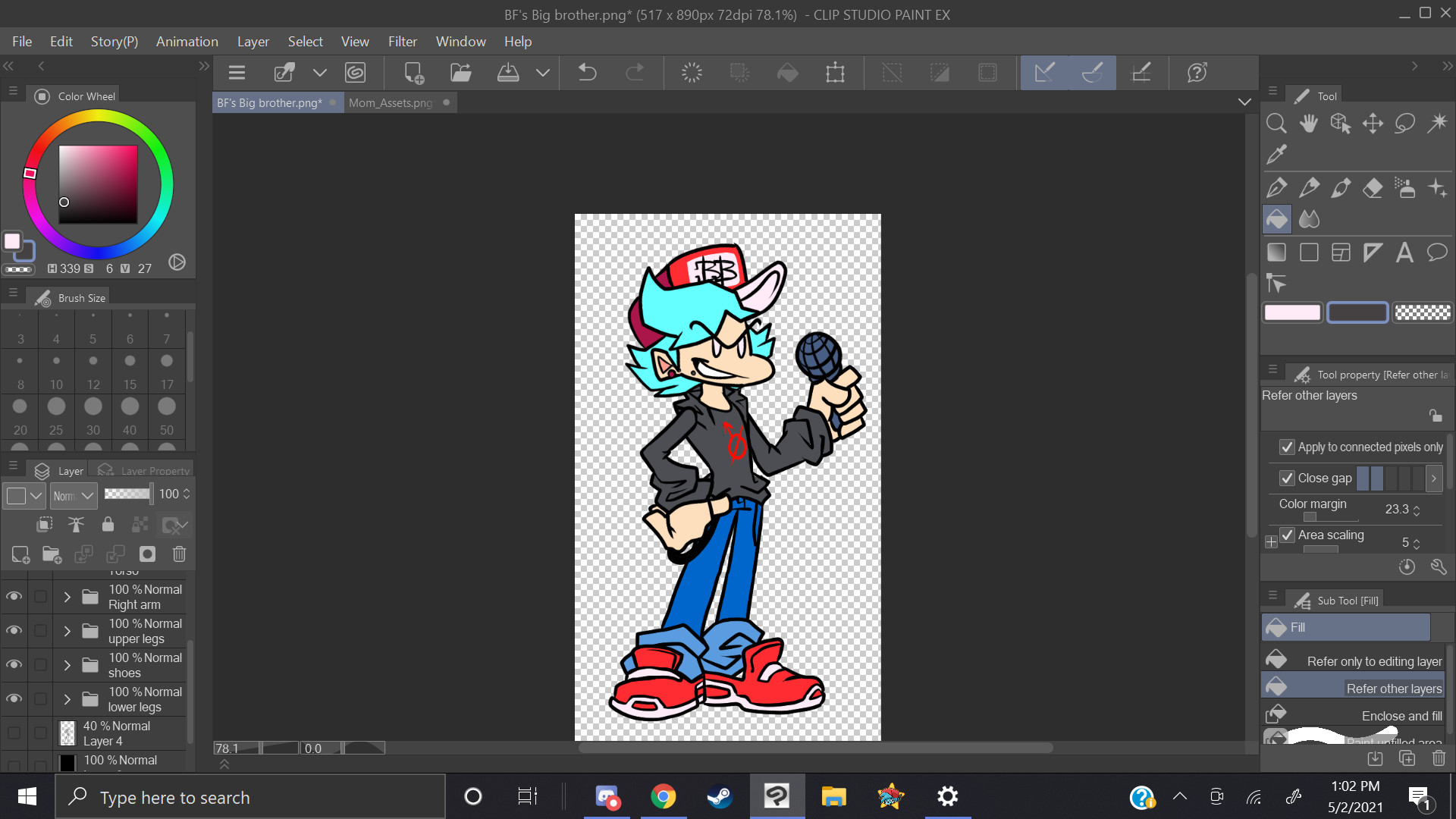Open the layer blending mode dropdown
This screenshot has width=1456, height=819.
(x=74, y=496)
